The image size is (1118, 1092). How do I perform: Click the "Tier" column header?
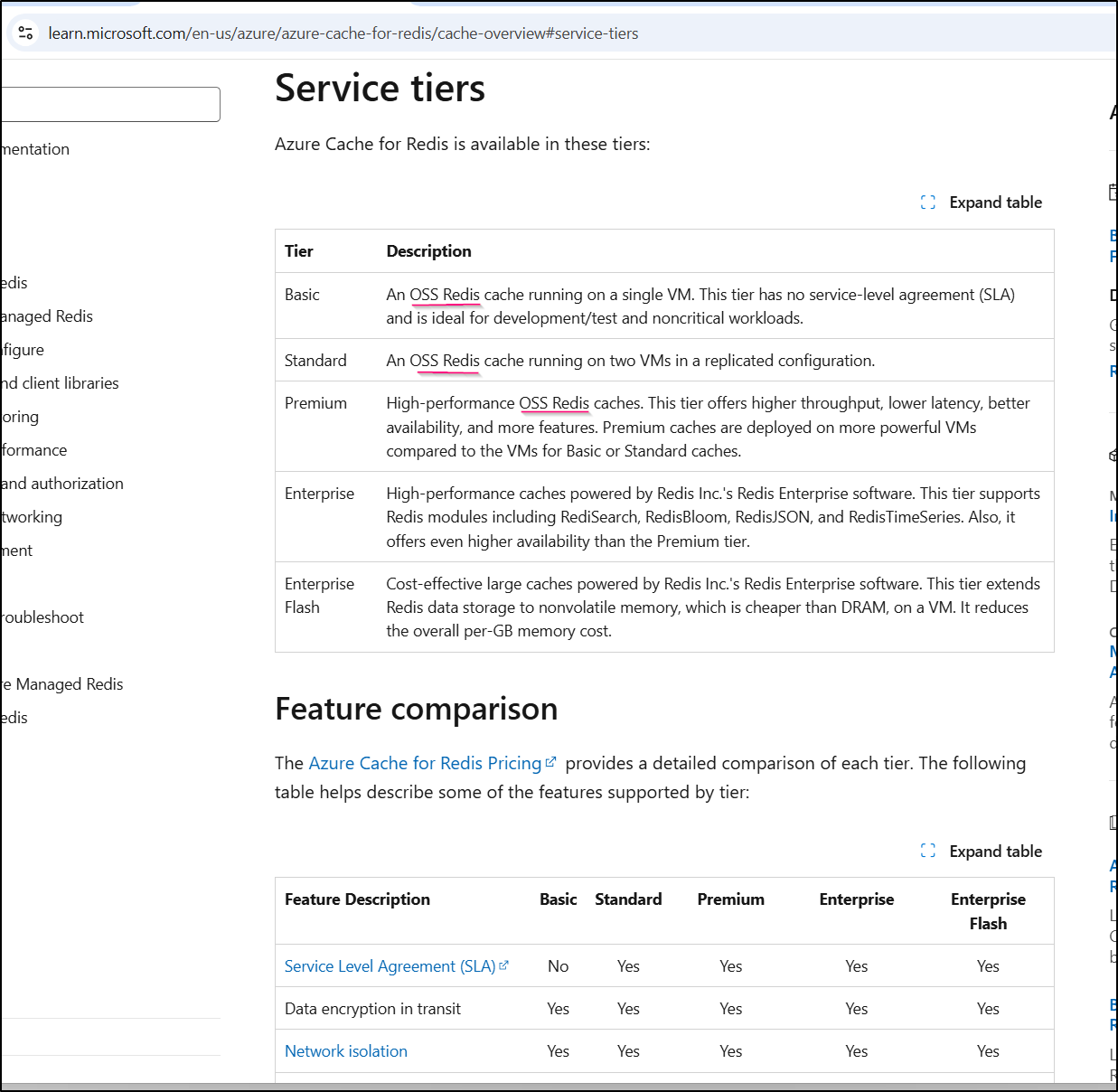click(299, 251)
